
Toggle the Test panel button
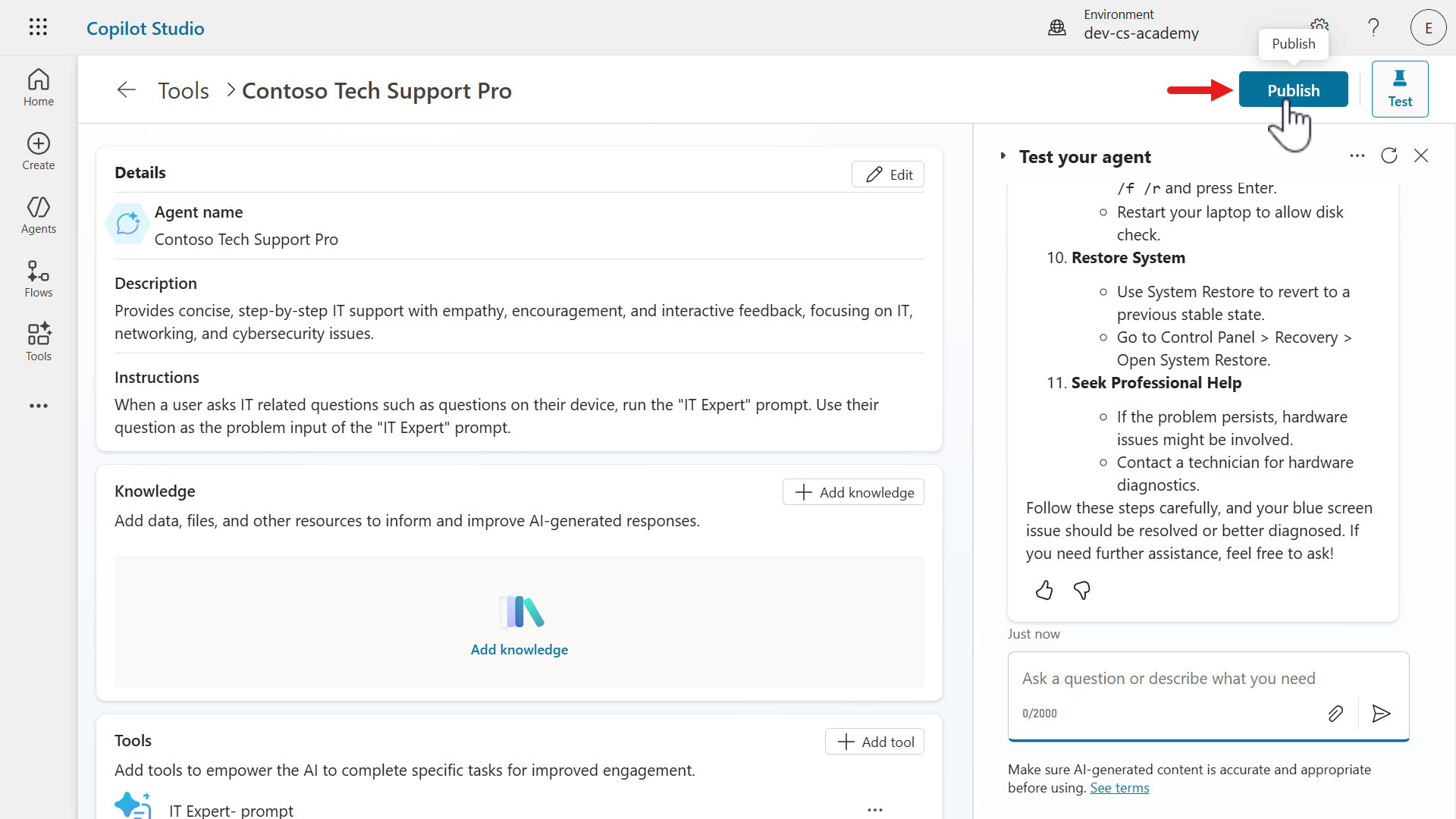(x=1399, y=89)
